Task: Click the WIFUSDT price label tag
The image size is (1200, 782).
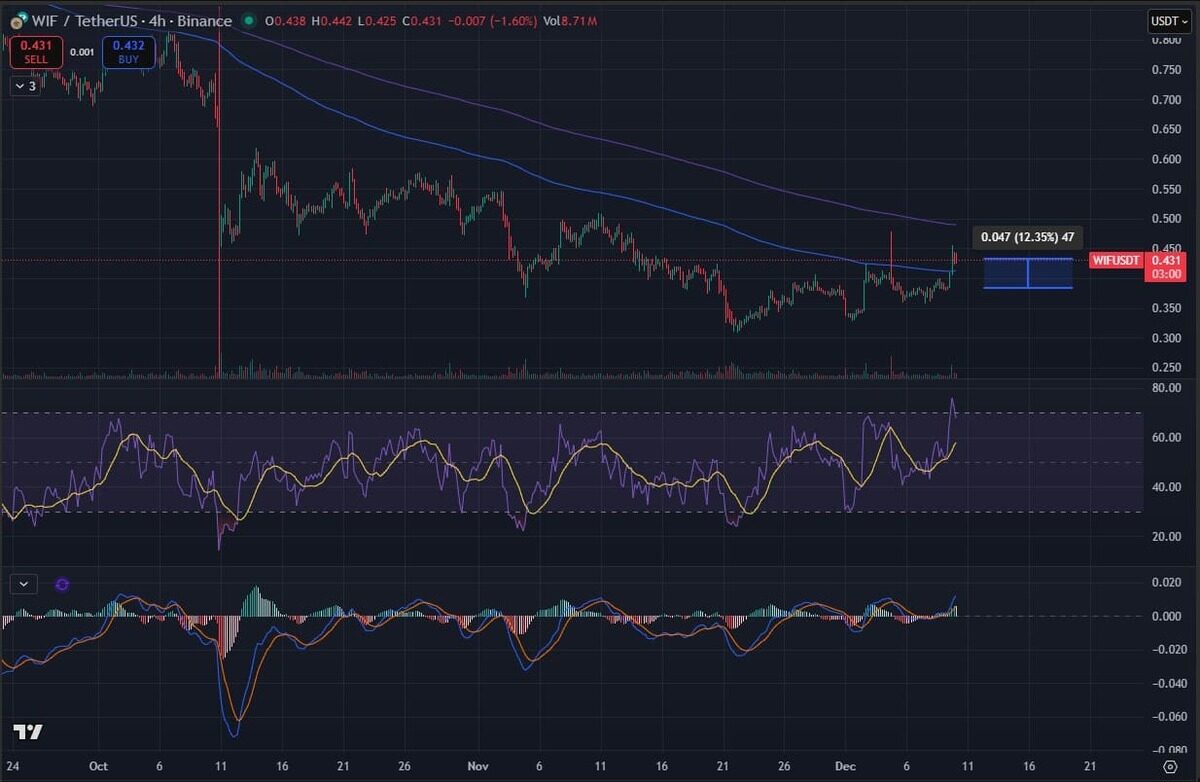Action: pos(1116,261)
